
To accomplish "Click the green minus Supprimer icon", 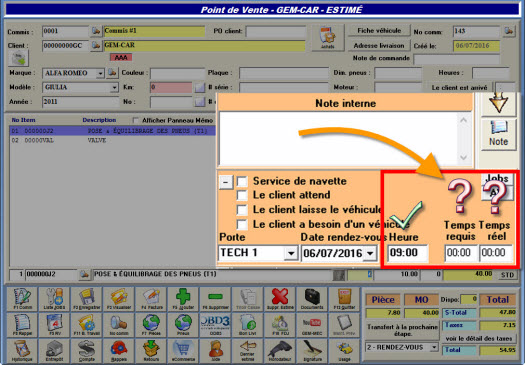I will (x=215, y=298).
